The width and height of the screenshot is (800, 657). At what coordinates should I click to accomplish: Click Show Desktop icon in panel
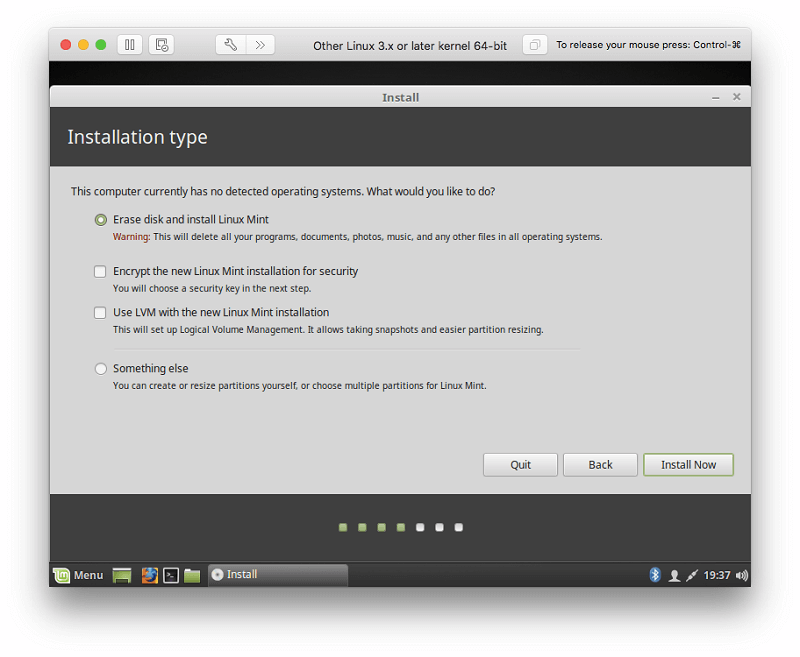[122, 575]
